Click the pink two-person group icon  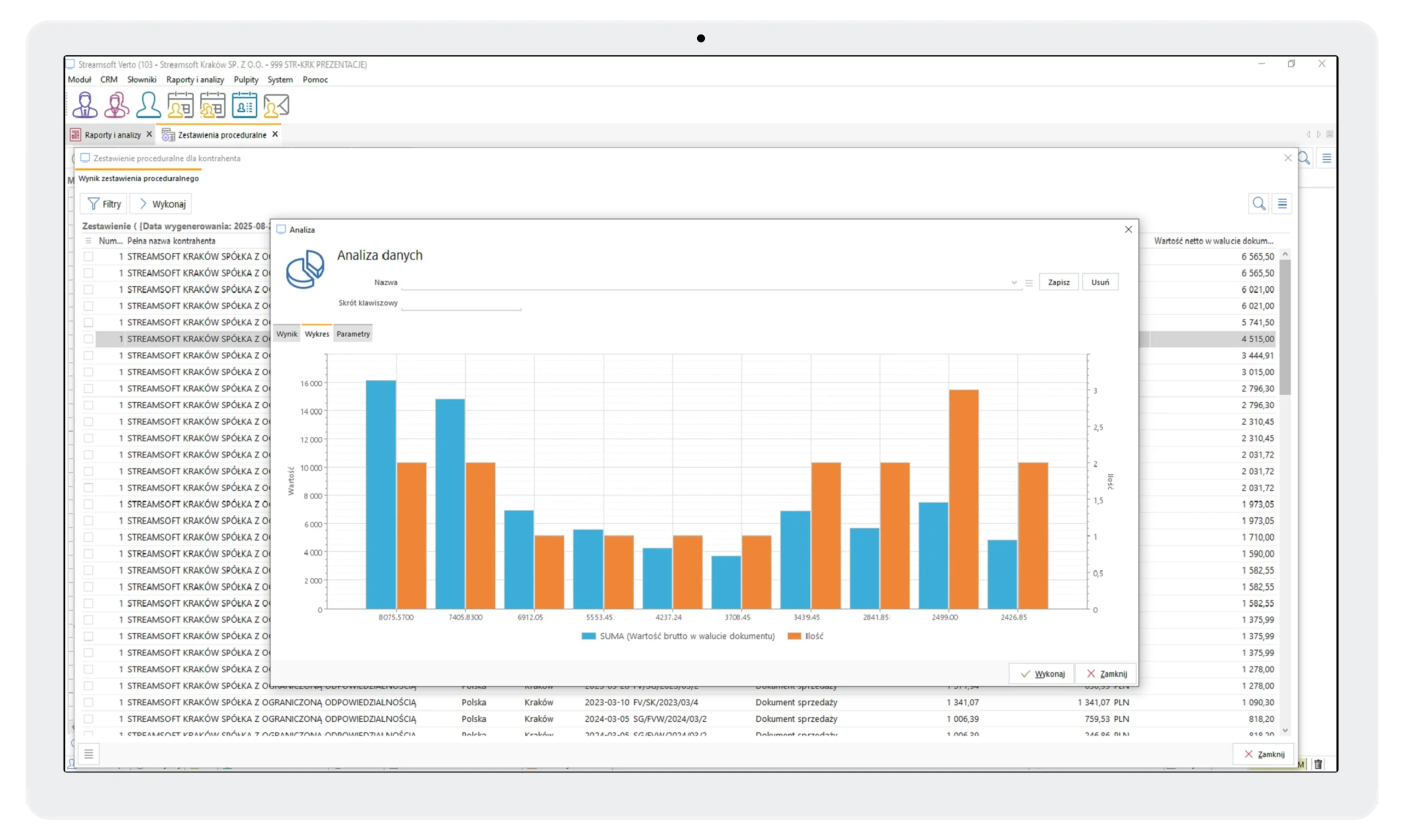click(117, 105)
